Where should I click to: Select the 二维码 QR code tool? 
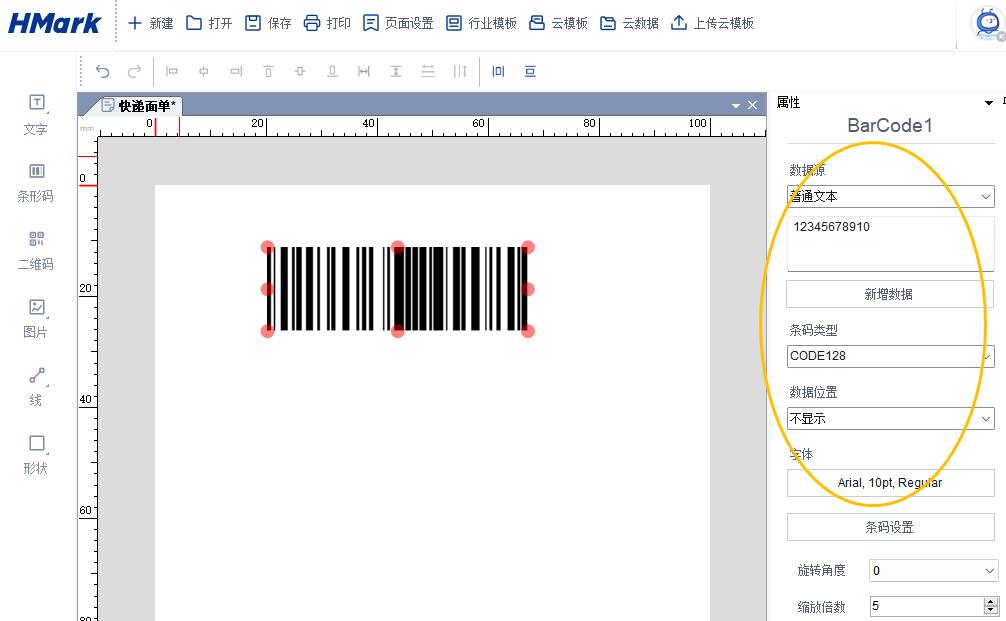click(x=37, y=249)
